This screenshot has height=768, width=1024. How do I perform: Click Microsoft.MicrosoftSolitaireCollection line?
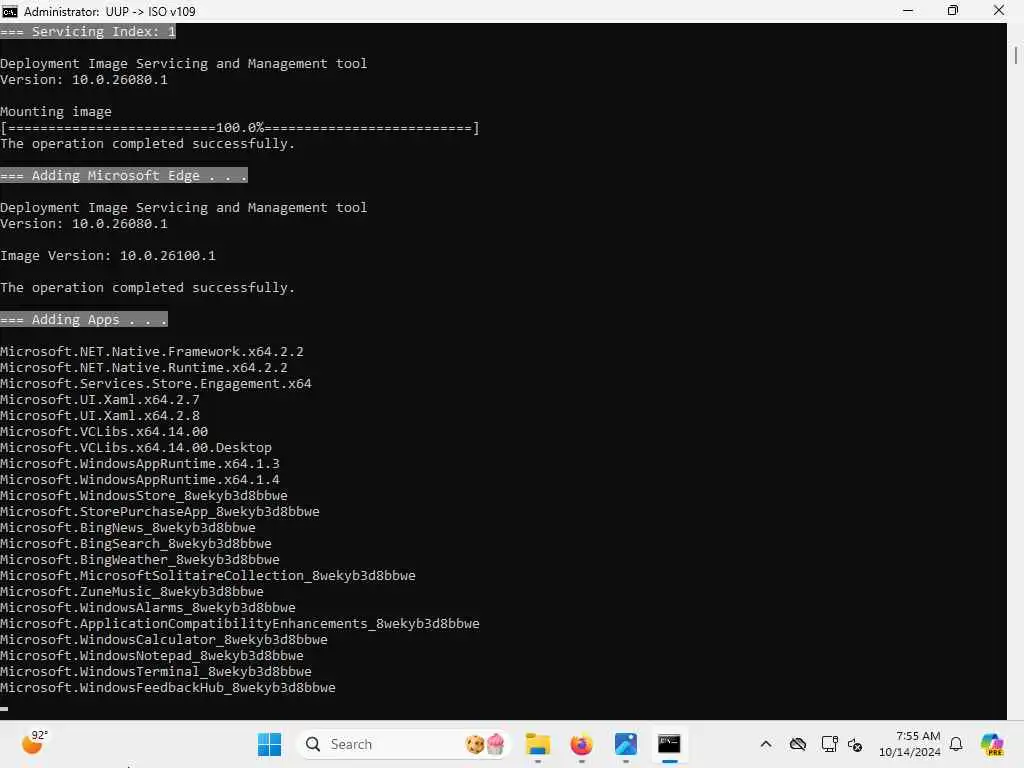click(x=208, y=575)
